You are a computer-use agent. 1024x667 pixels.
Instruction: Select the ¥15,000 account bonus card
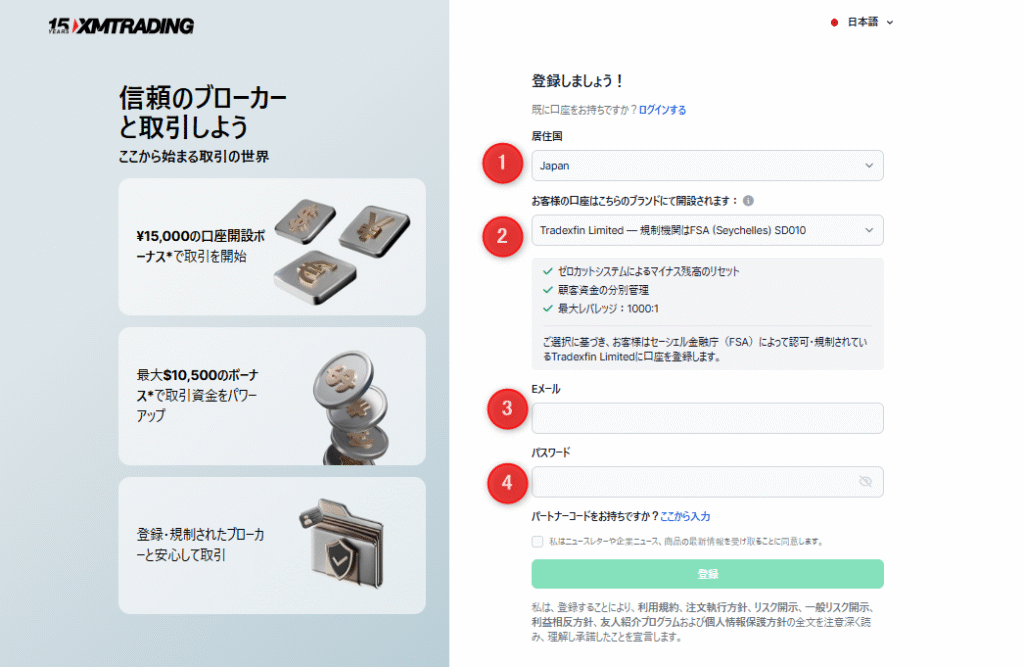pyautogui.click(x=272, y=247)
